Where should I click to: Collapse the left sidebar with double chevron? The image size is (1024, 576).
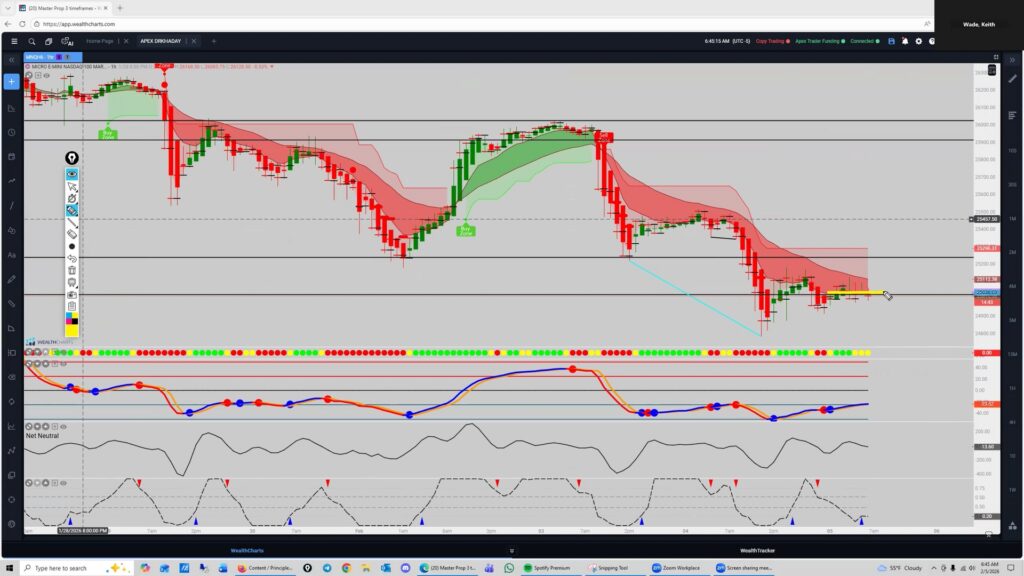pyautogui.click(x=11, y=59)
